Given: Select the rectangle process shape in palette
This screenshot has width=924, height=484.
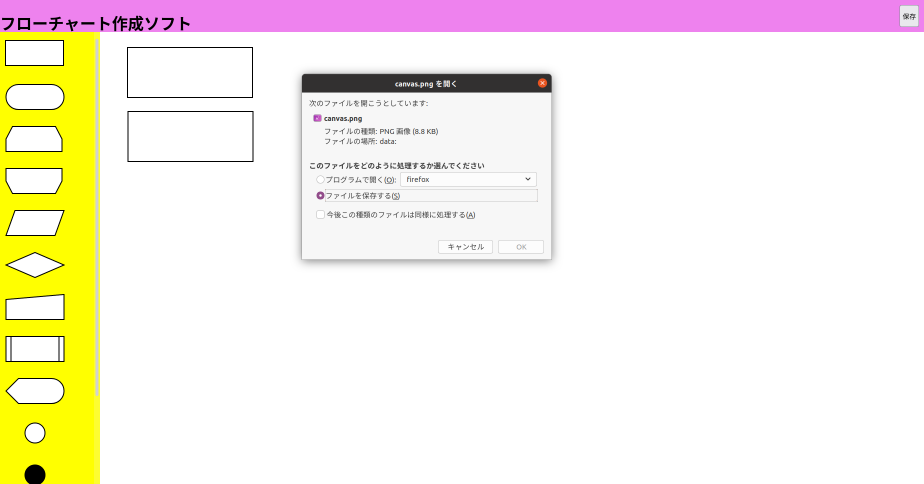Looking at the screenshot, I should [34, 53].
